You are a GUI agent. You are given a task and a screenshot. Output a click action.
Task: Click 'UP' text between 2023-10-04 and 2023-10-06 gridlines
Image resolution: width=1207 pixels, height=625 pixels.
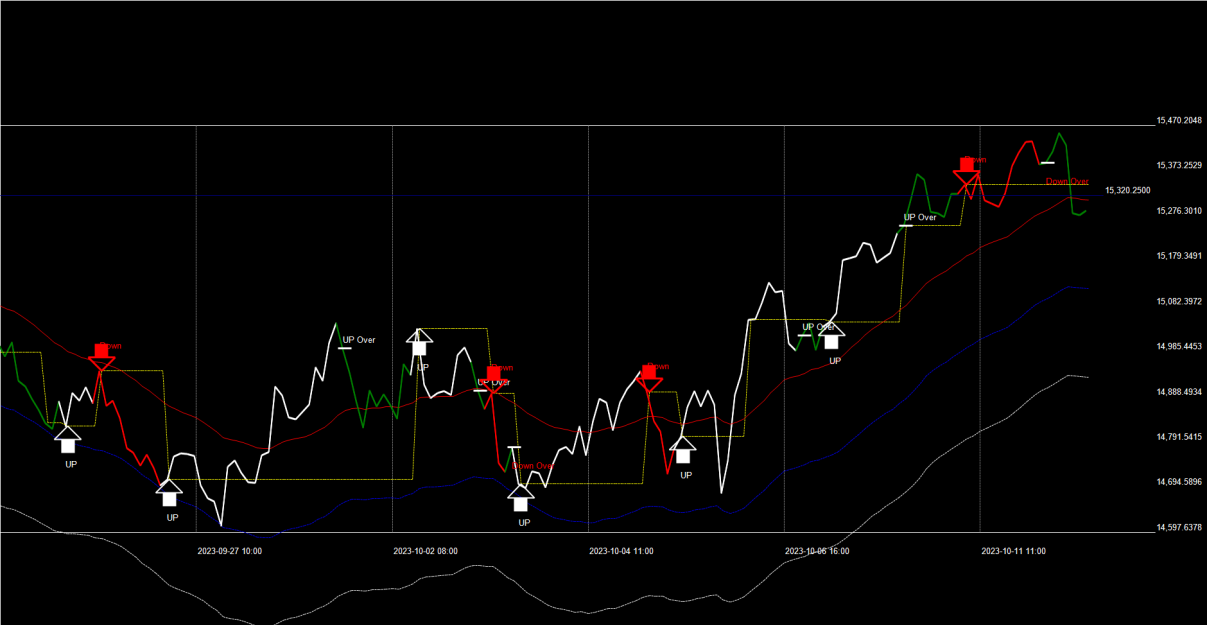click(x=686, y=475)
